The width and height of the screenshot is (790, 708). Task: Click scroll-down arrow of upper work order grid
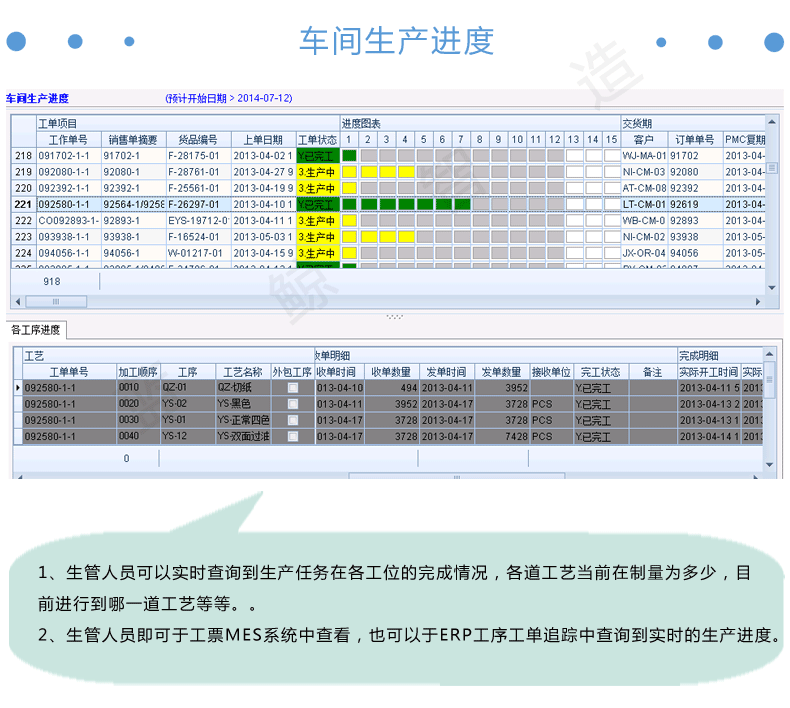(771, 288)
